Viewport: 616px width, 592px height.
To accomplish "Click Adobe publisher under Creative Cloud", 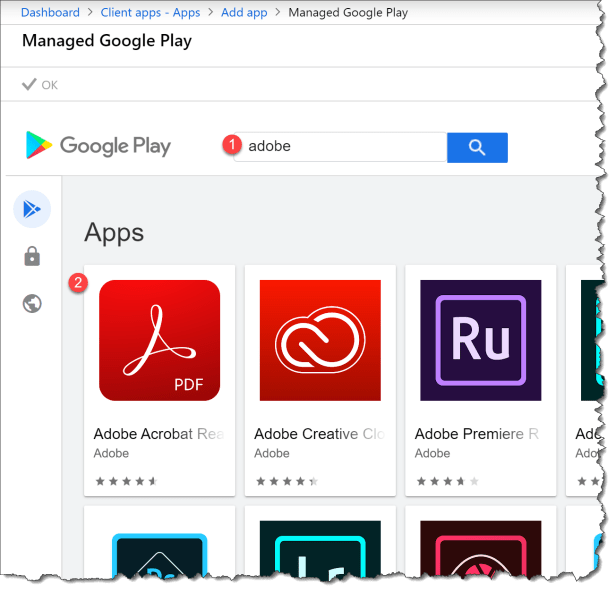I will coord(272,453).
